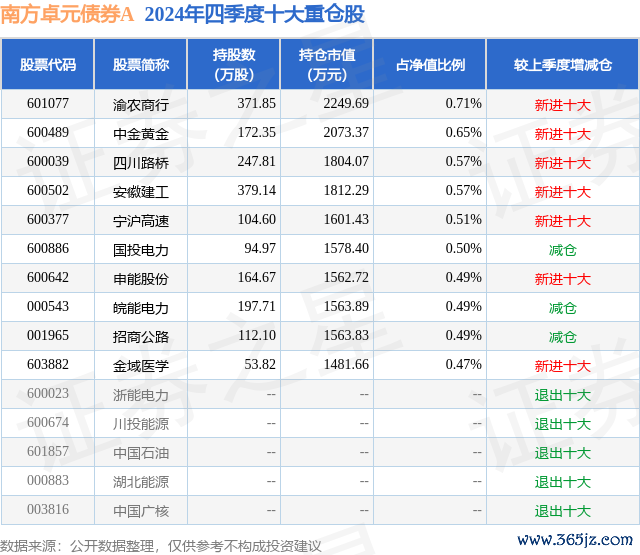Select stock code 000543
This screenshot has height=555, width=640.
pos(48,306)
